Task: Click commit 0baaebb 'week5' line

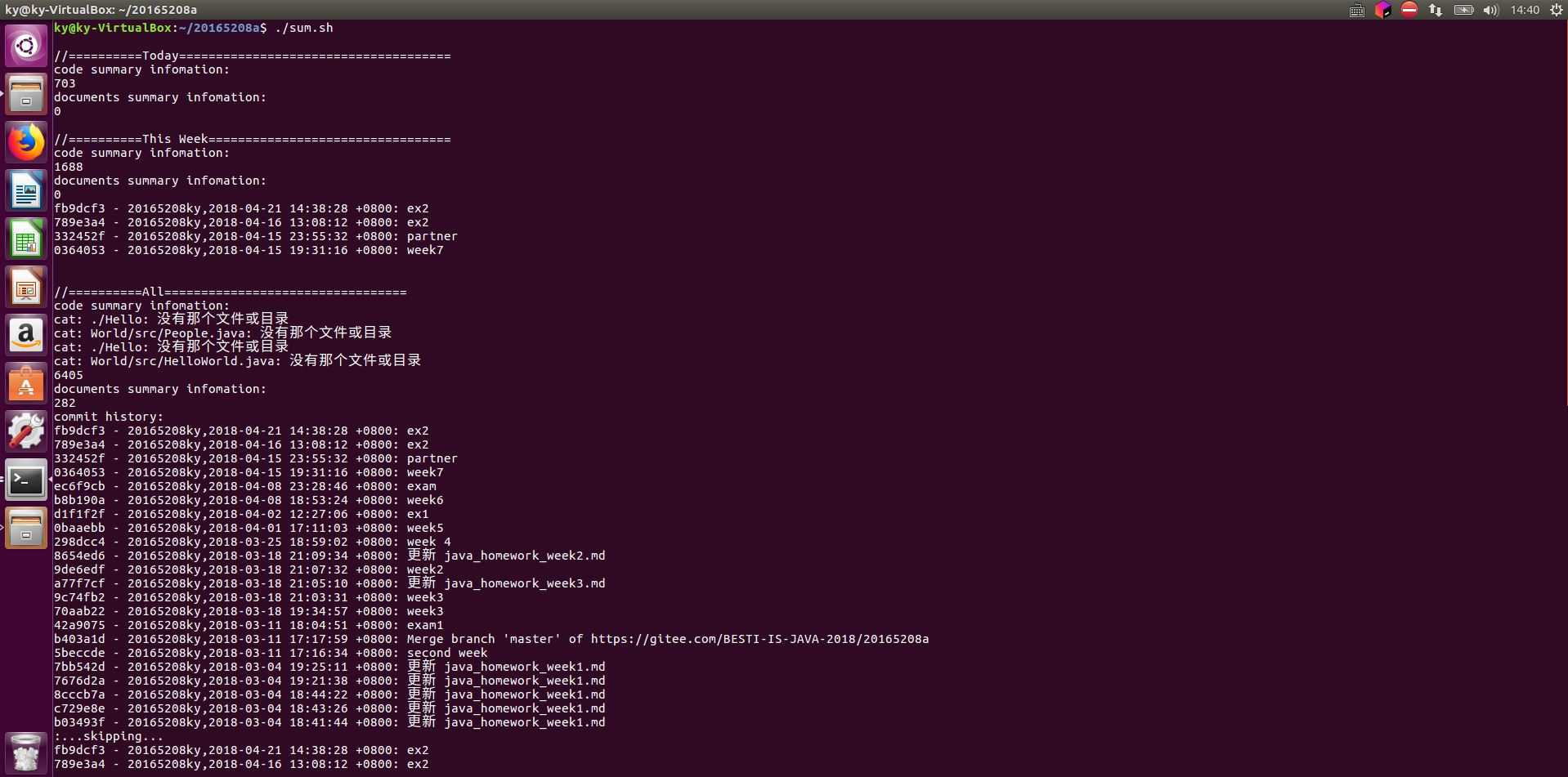Action: 249,528
